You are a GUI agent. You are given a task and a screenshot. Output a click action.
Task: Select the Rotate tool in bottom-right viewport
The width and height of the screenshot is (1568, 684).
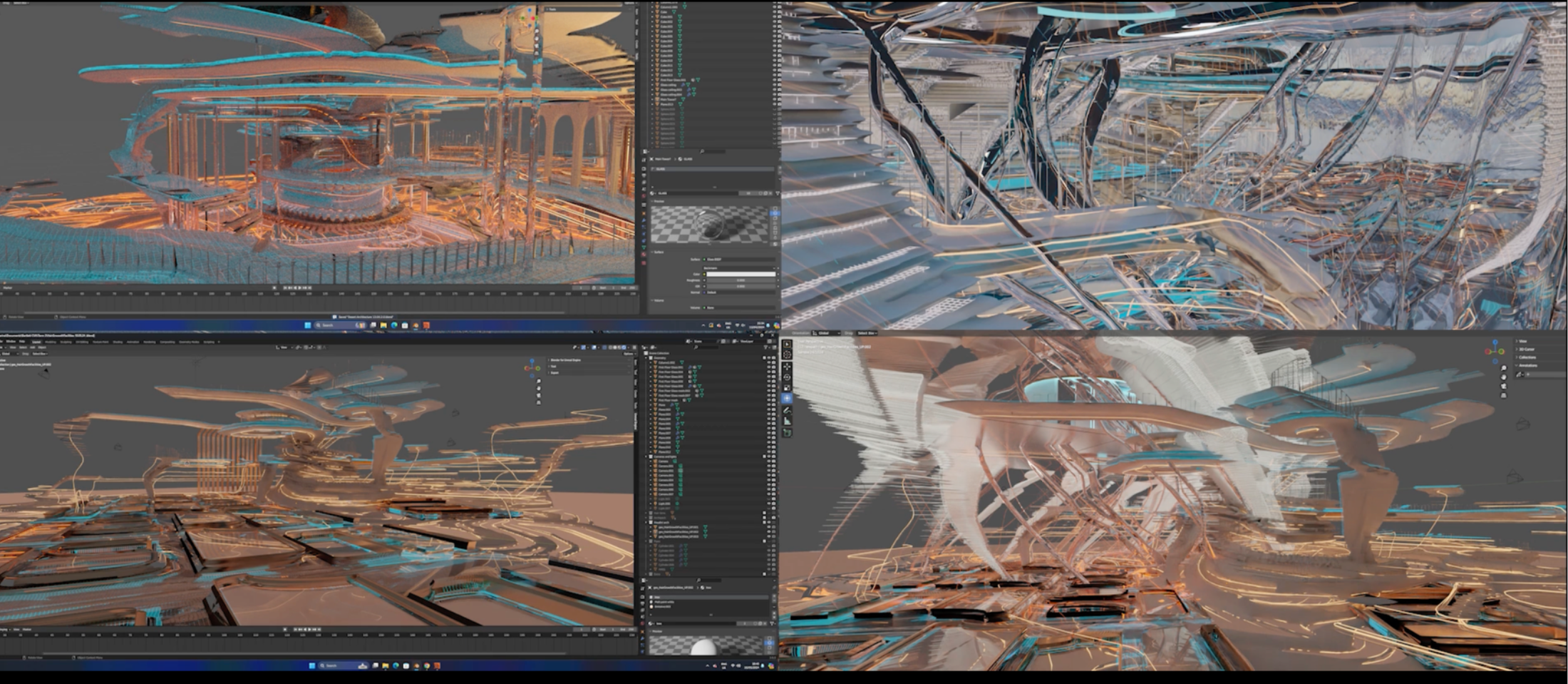(x=787, y=377)
